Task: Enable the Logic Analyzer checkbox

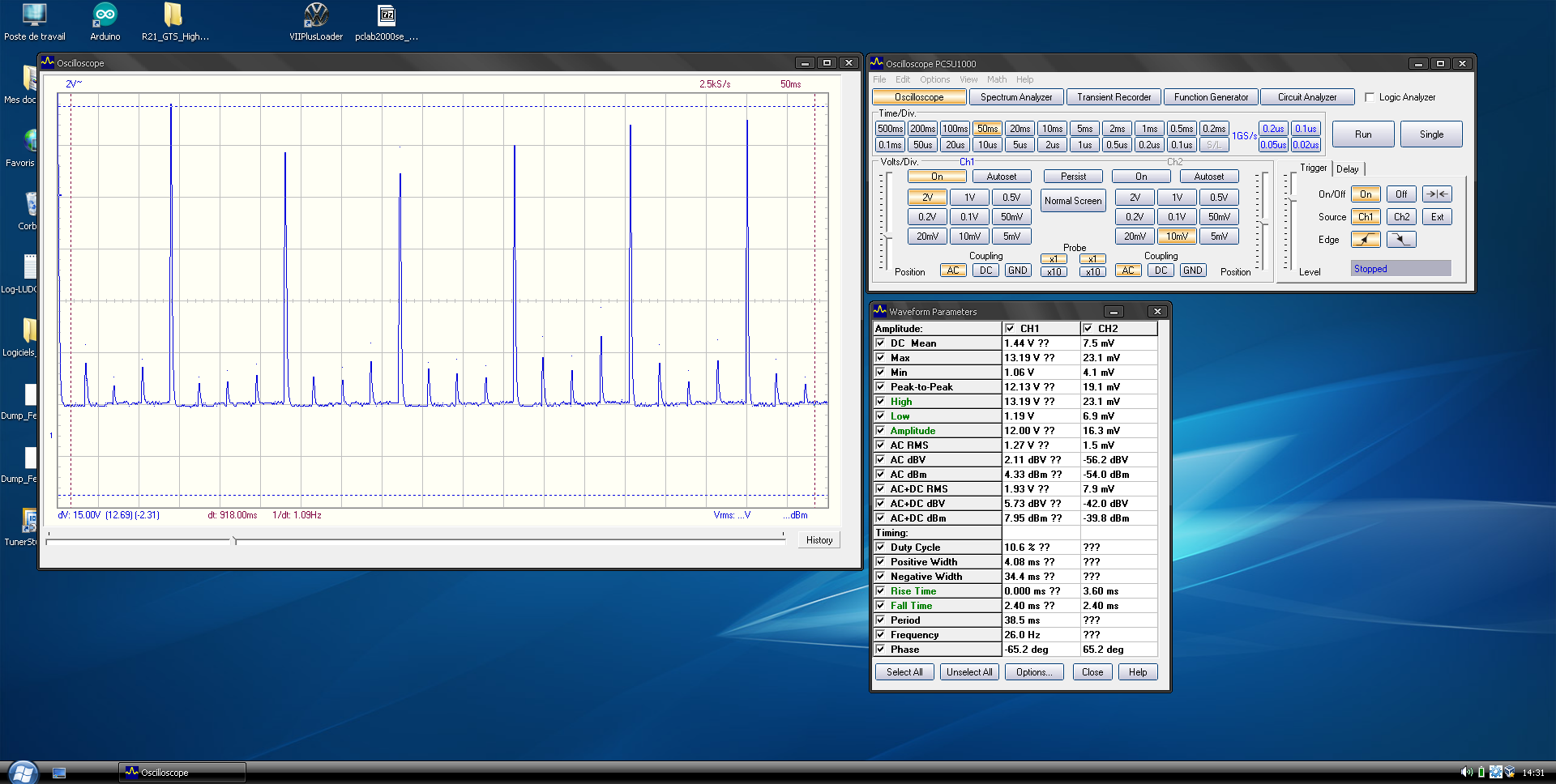Action: coord(1370,97)
